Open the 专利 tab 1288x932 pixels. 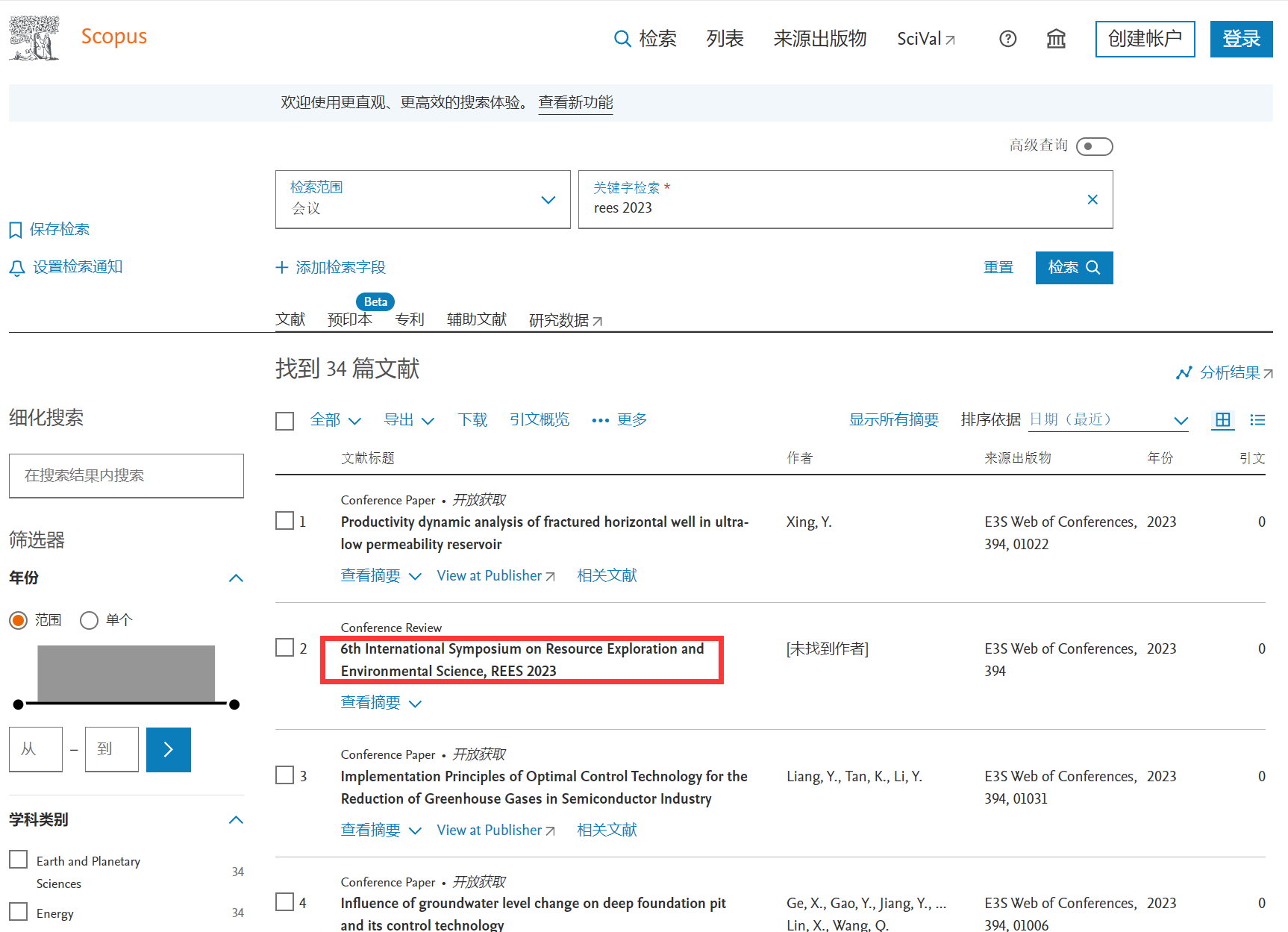click(409, 319)
